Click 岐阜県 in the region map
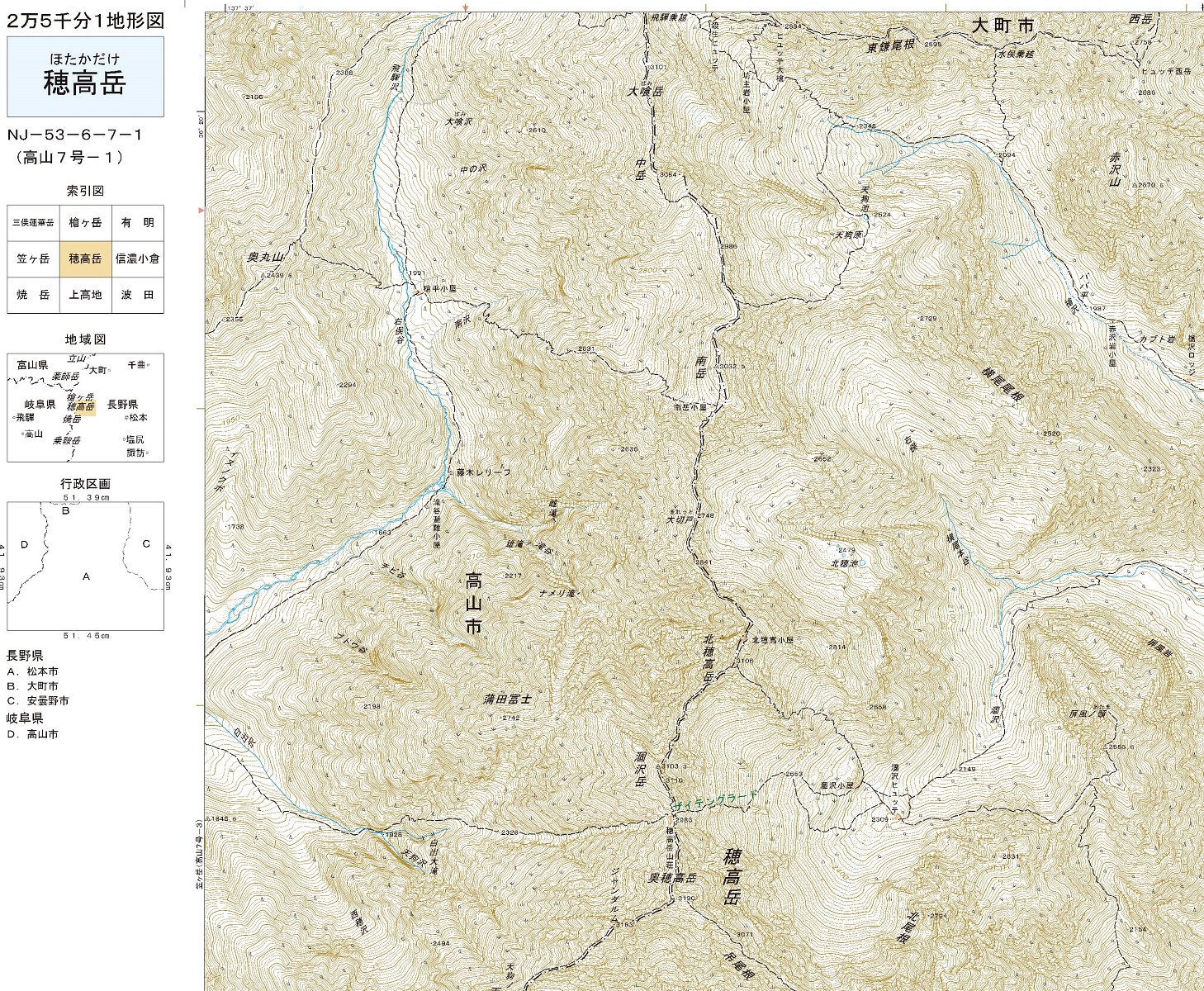The image size is (1204, 991). point(40,405)
